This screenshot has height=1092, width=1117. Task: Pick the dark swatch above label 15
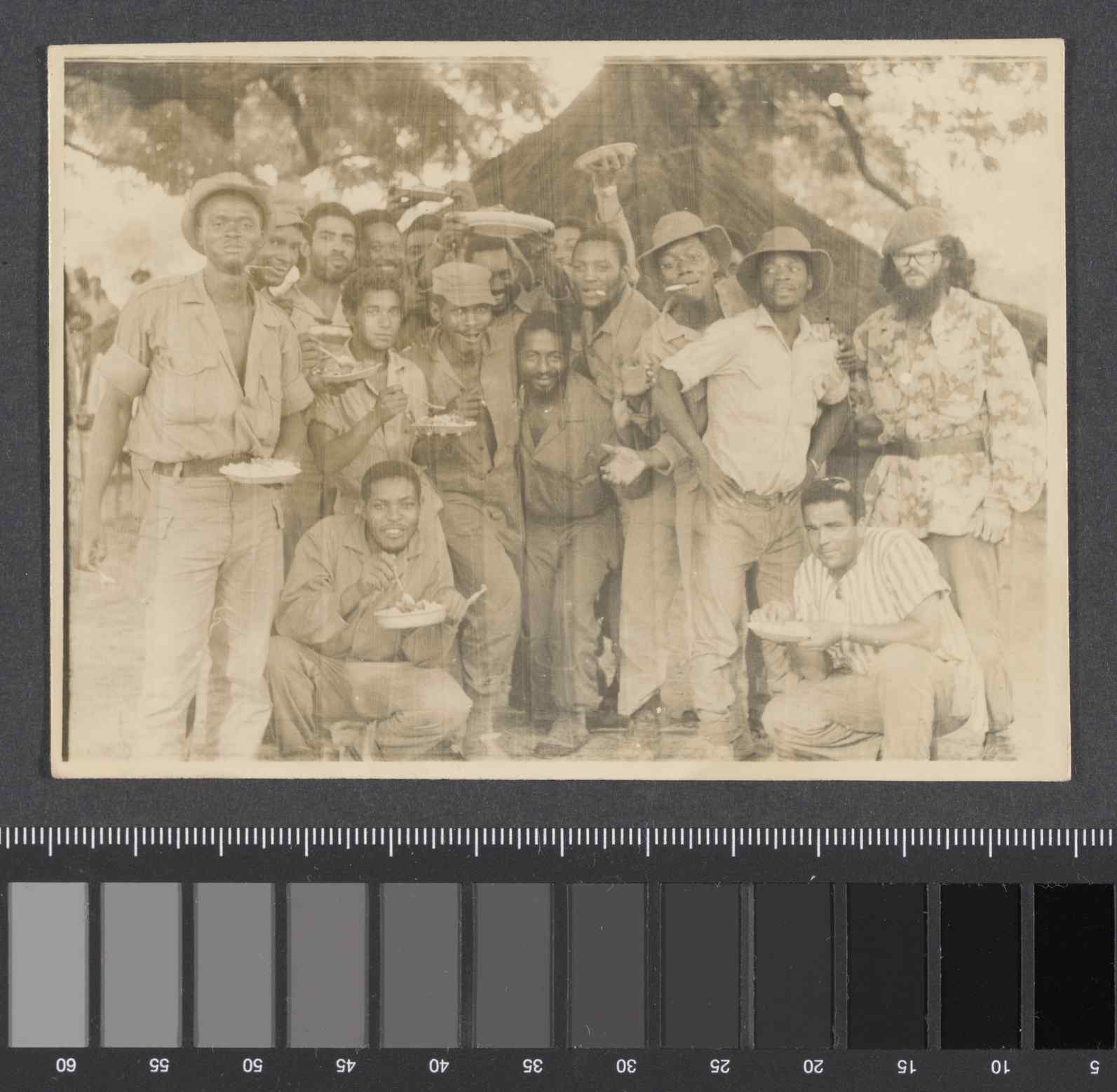(887, 964)
